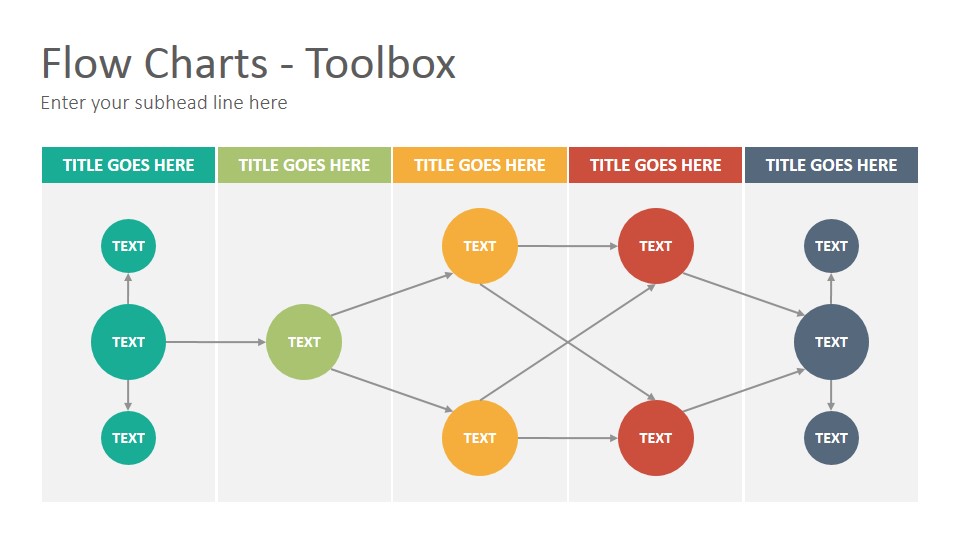Select the large teal center circle
This screenshot has height=540, width=960.
click(128, 342)
